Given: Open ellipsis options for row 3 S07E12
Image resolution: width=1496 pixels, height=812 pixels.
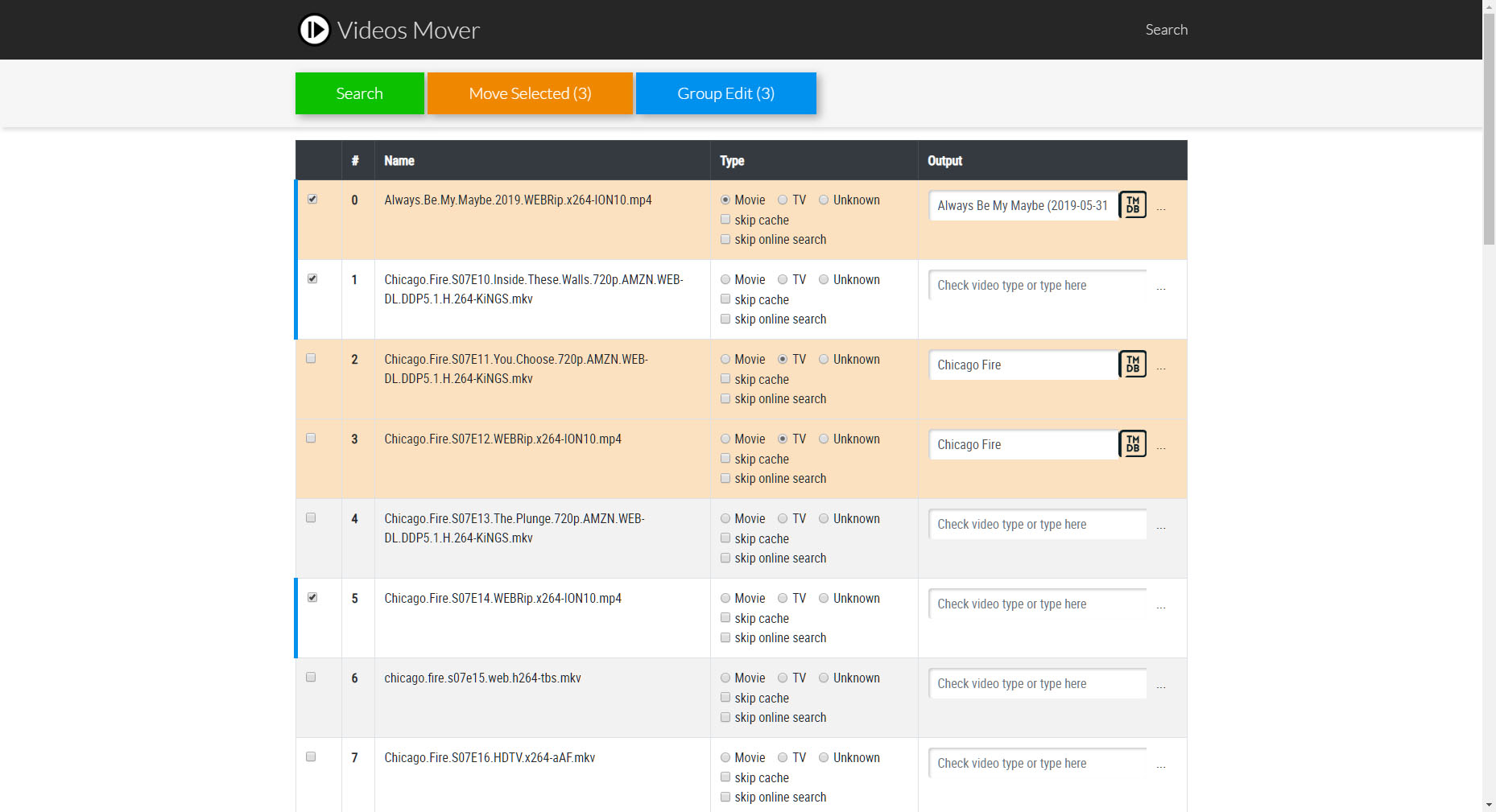Looking at the screenshot, I should tap(1161, 447).
